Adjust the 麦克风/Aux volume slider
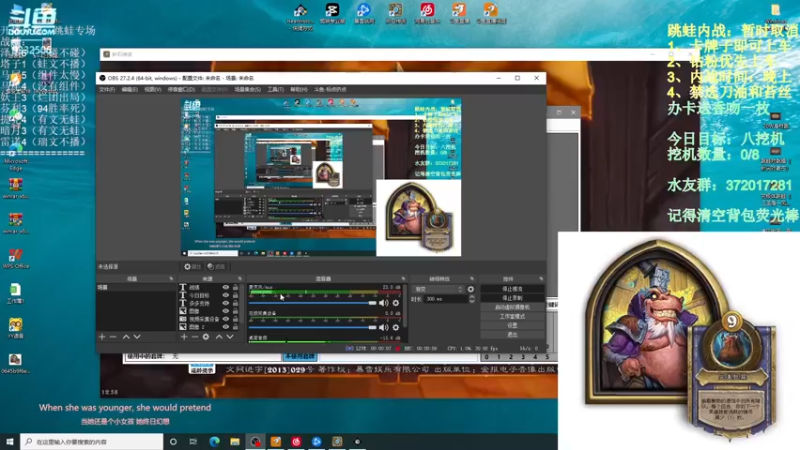 (x=312, y=303)
